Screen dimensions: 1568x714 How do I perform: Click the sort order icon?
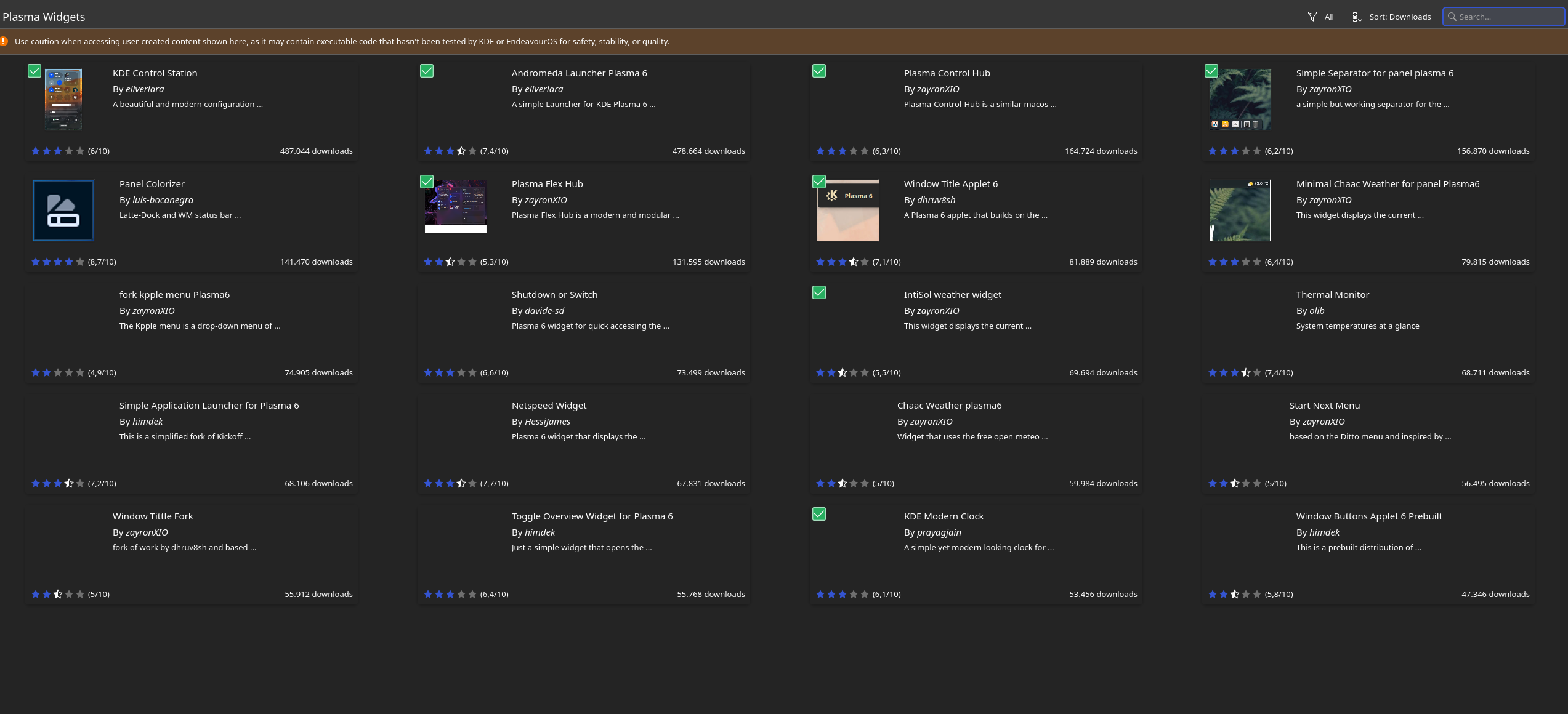[x=1357, y=17]
